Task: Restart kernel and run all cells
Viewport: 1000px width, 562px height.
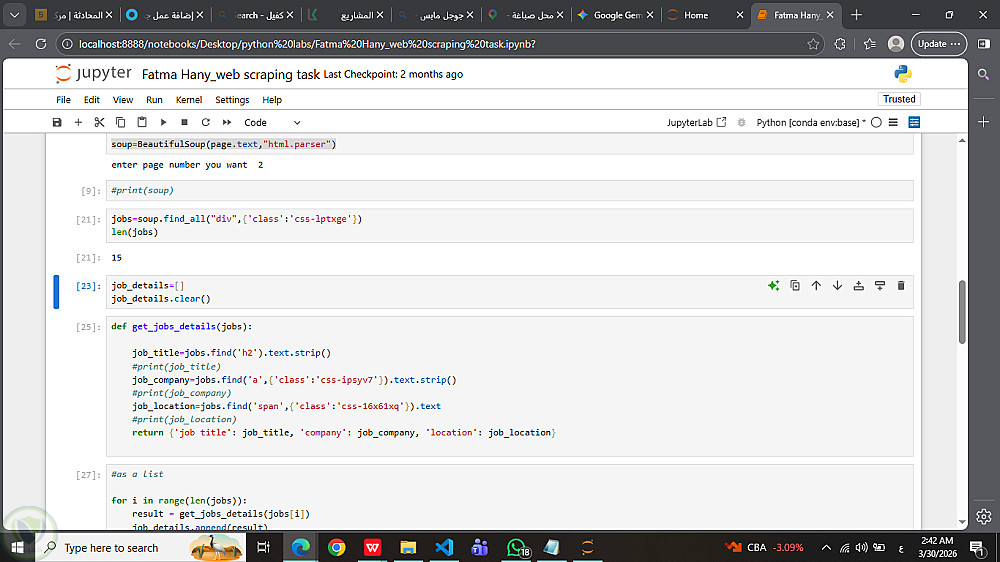Action: point(227,122)
